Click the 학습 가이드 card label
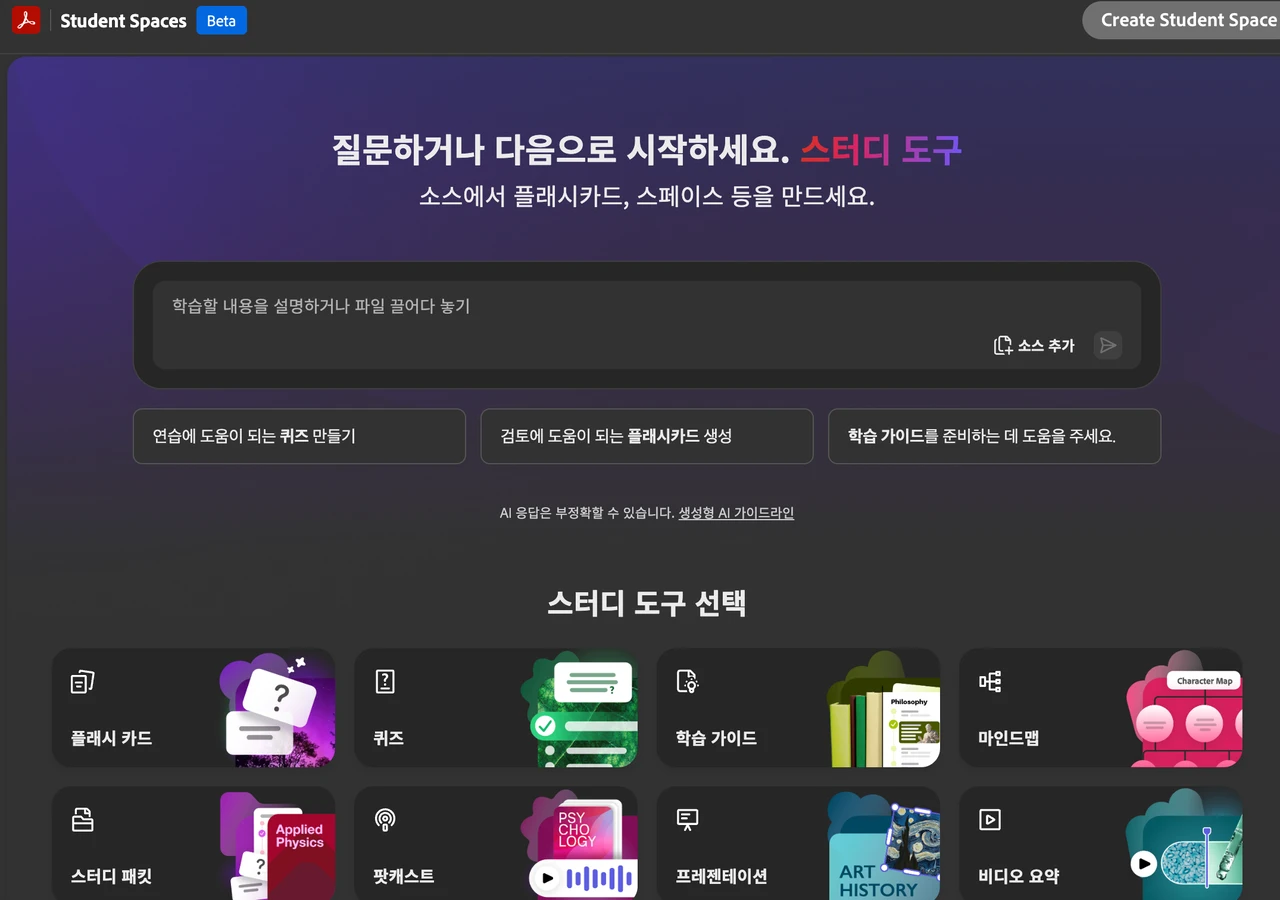The width and height of the screenshot is (1280, 900). 716,738
